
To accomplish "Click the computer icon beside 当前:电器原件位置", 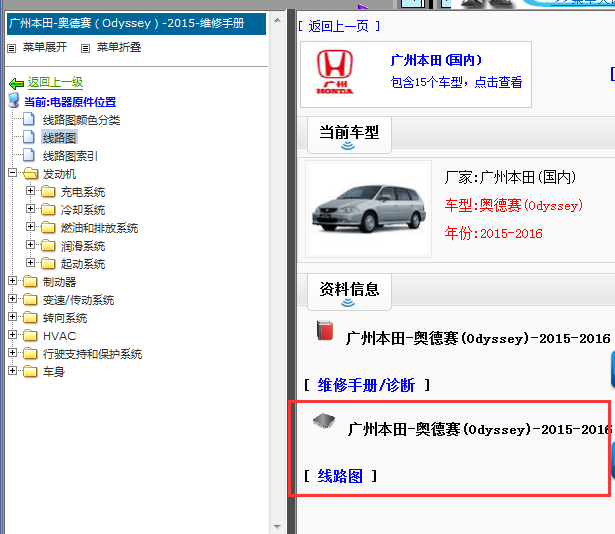I will (x=14, y=100).
